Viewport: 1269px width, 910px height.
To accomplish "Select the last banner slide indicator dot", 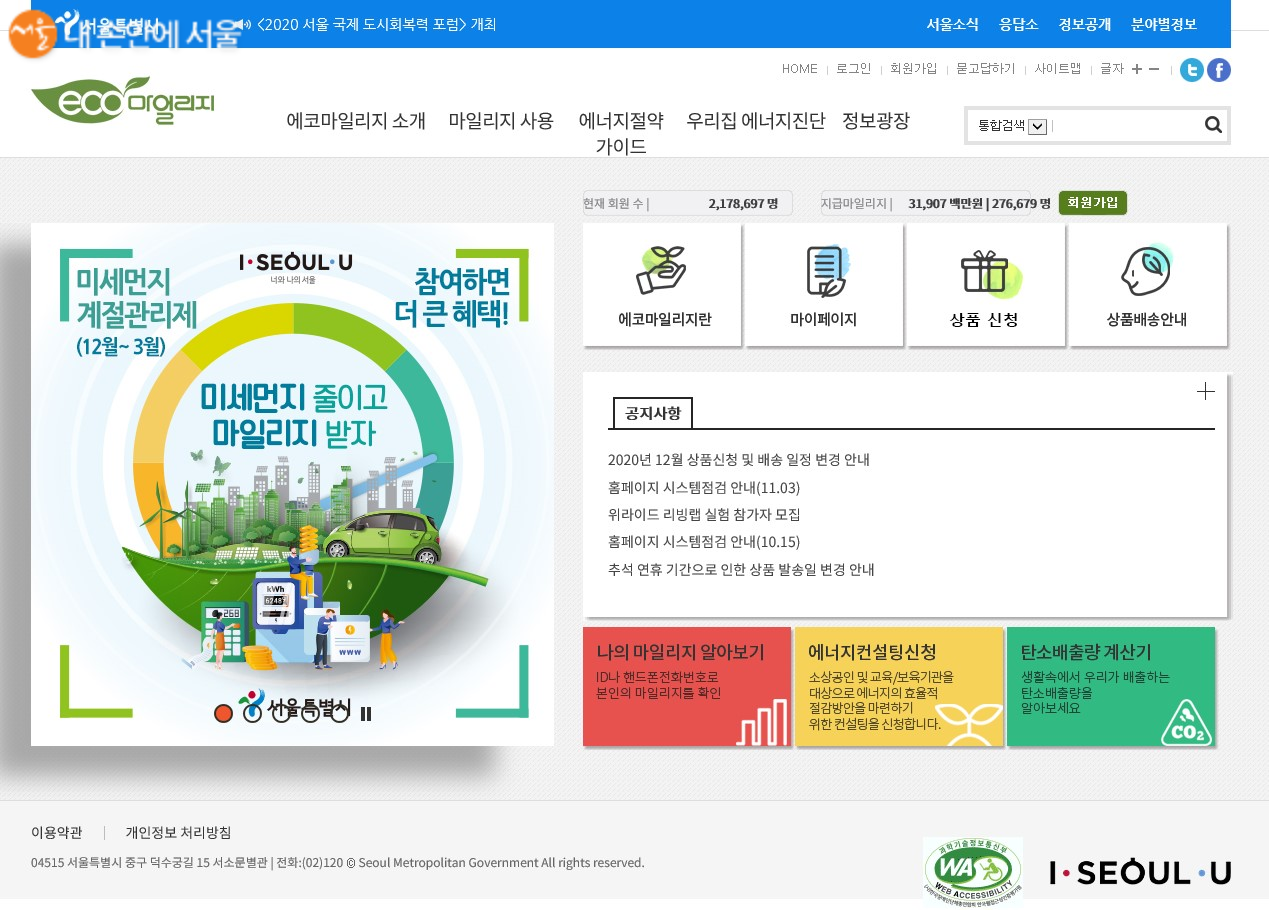I will tap(340, 713).
